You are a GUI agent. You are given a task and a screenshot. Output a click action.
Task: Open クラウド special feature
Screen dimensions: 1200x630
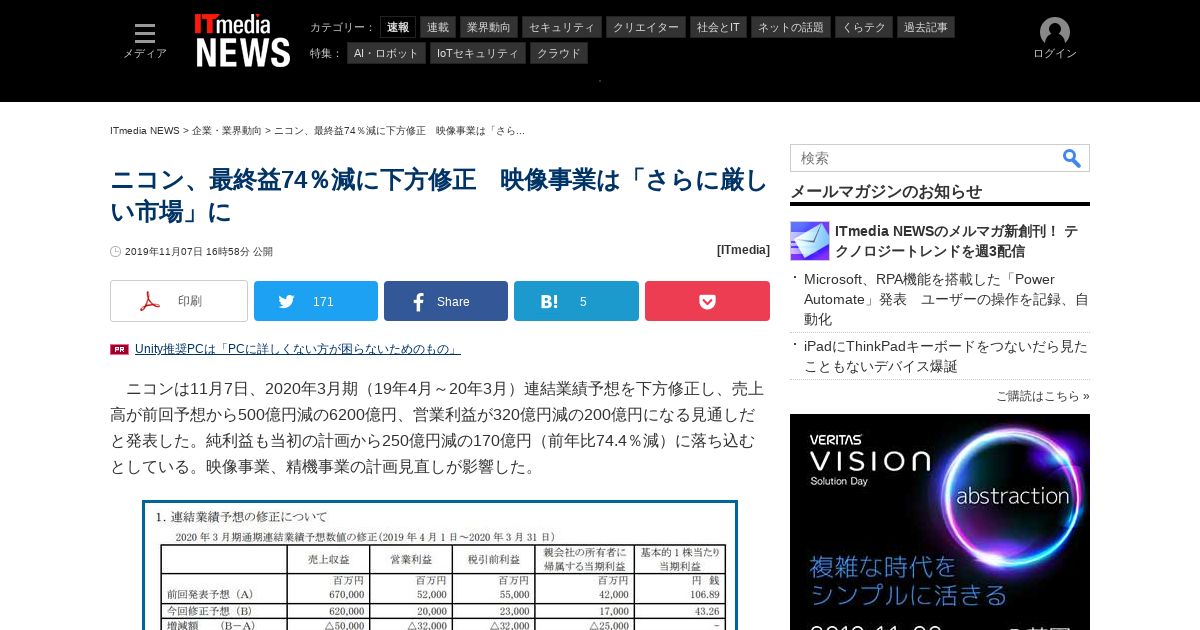tap(559, 53)
